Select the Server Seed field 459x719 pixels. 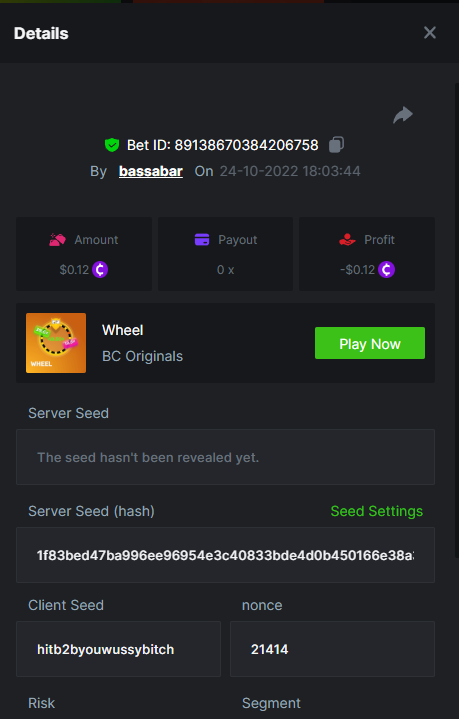click(225, 457)
